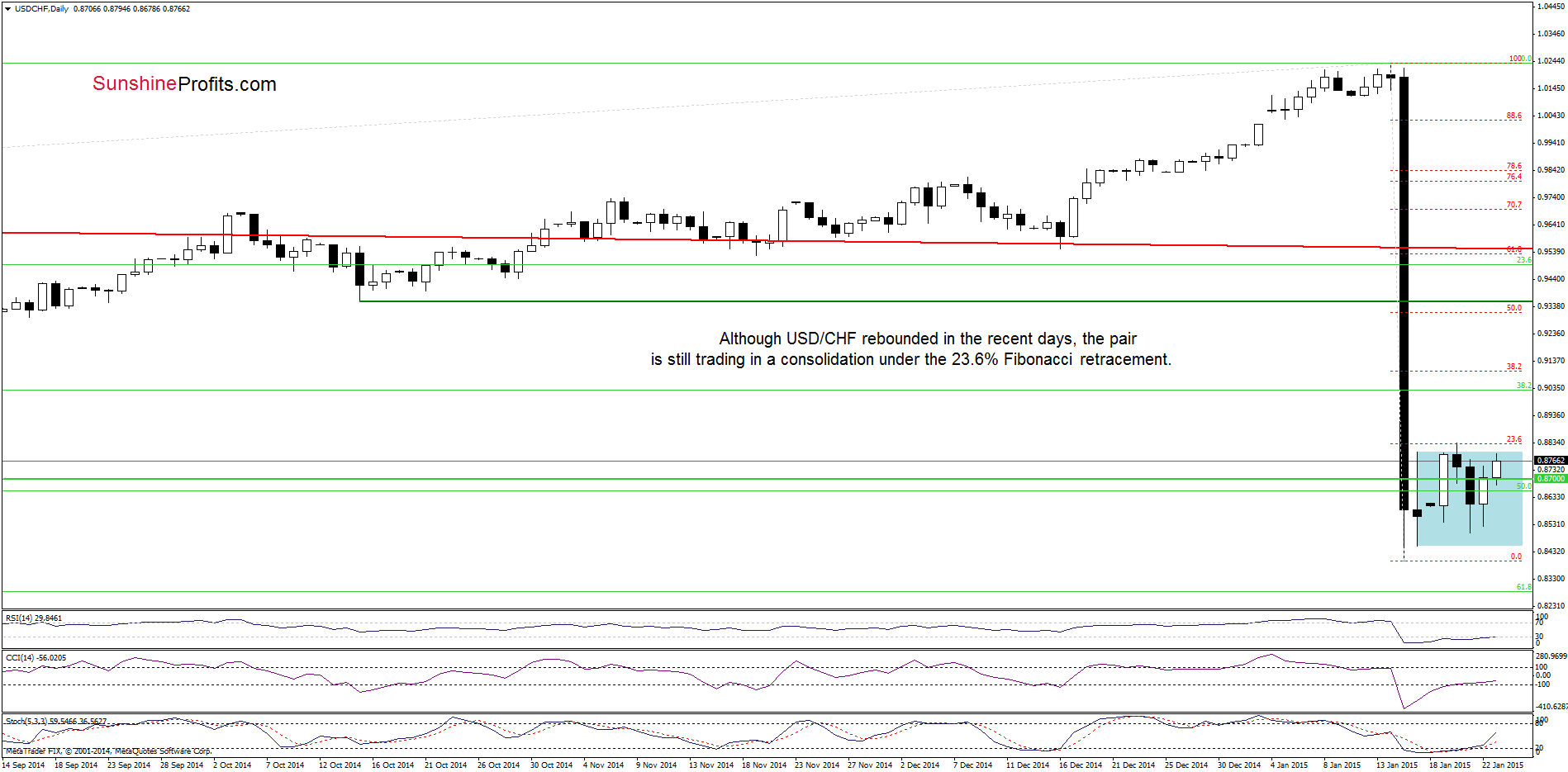
Task: Click the CCI(14) -56.0205 indicator label
Action: [x=36, y=658]
